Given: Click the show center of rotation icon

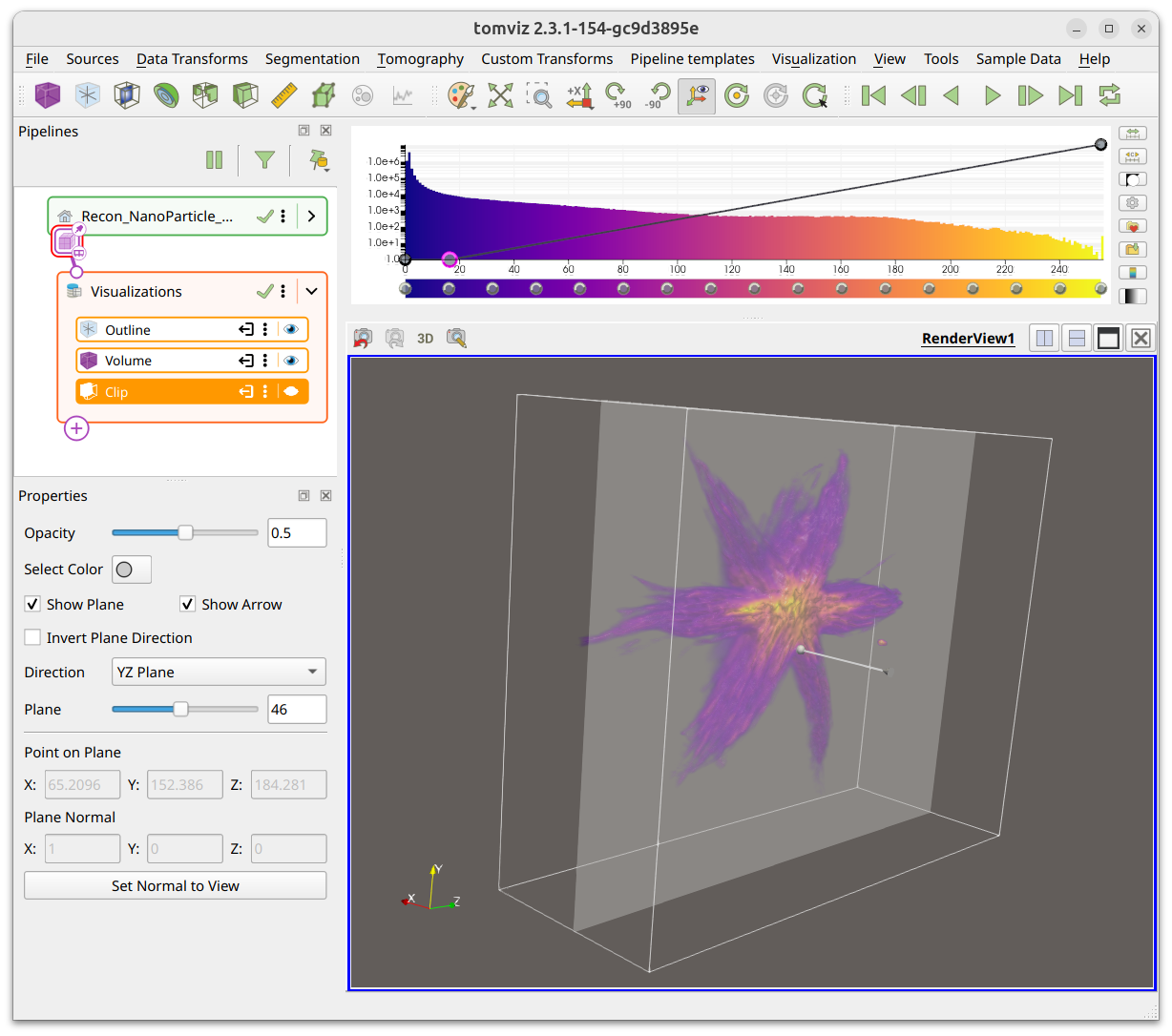Looking at the screenshot, I should [737, 94].
